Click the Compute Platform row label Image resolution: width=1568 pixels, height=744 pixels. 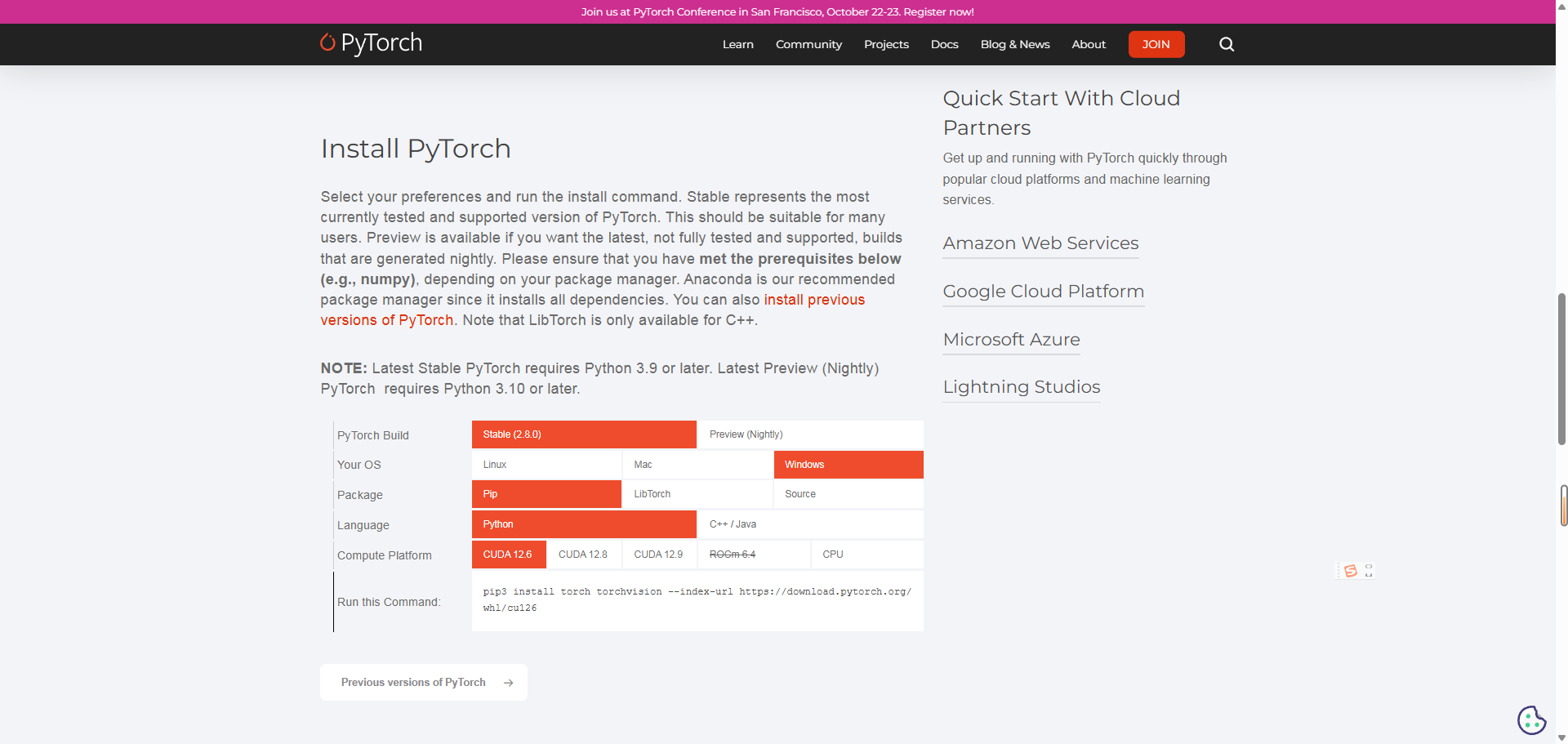click(x=385, y=555)
